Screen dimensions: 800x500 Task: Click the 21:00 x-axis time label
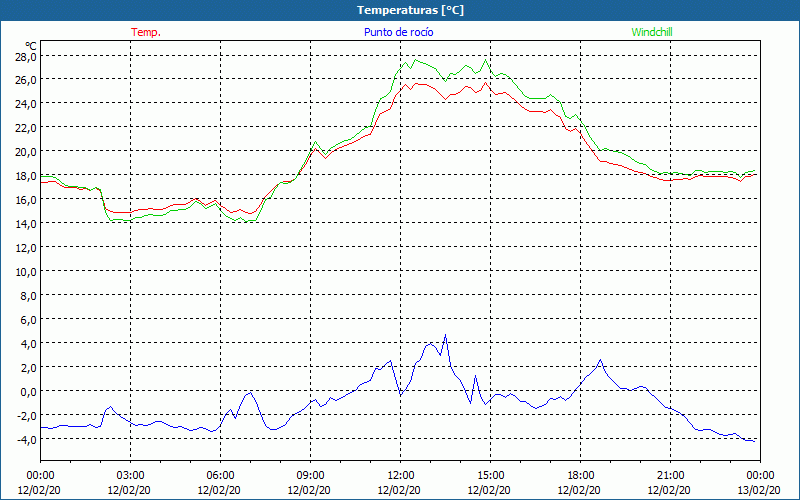click(x=670, y=476)
